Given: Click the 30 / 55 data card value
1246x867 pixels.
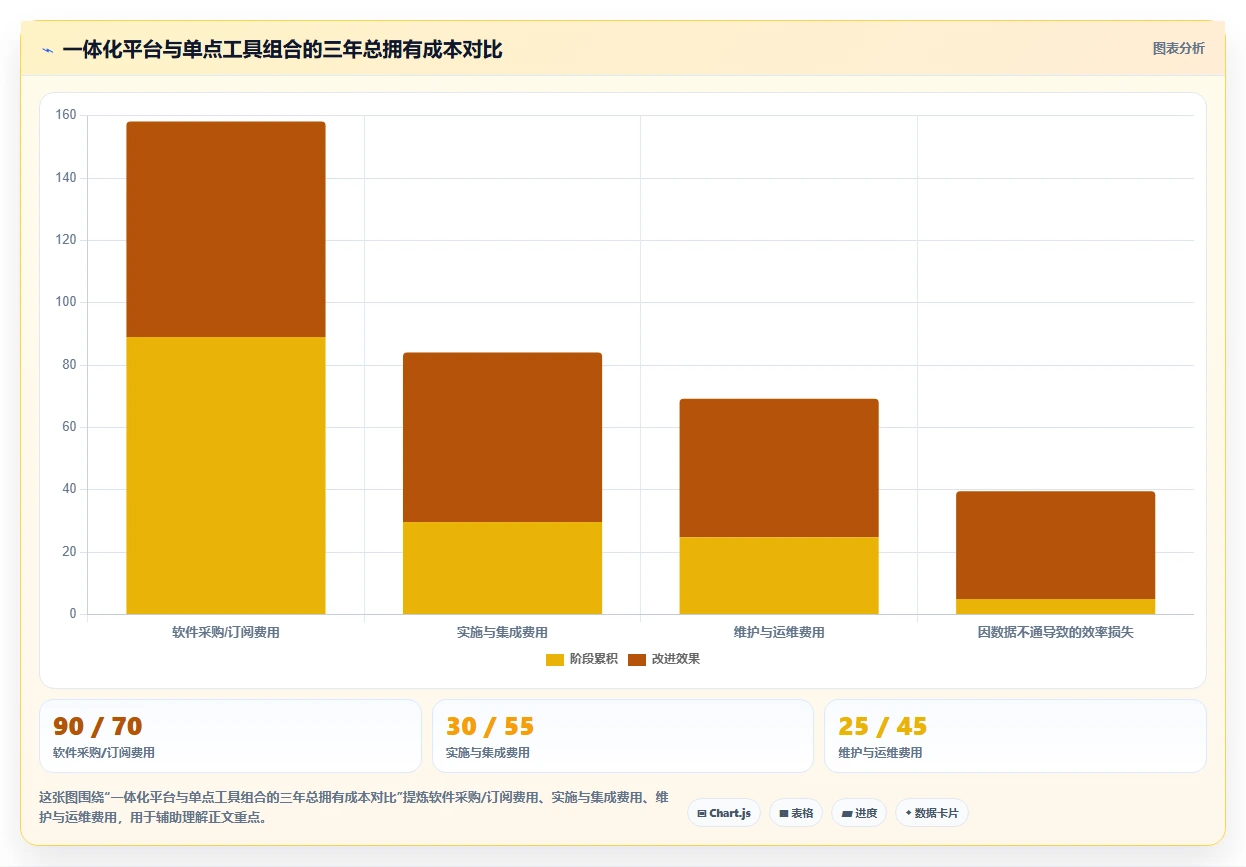Looking at the screenshot, I should [490, 727].
